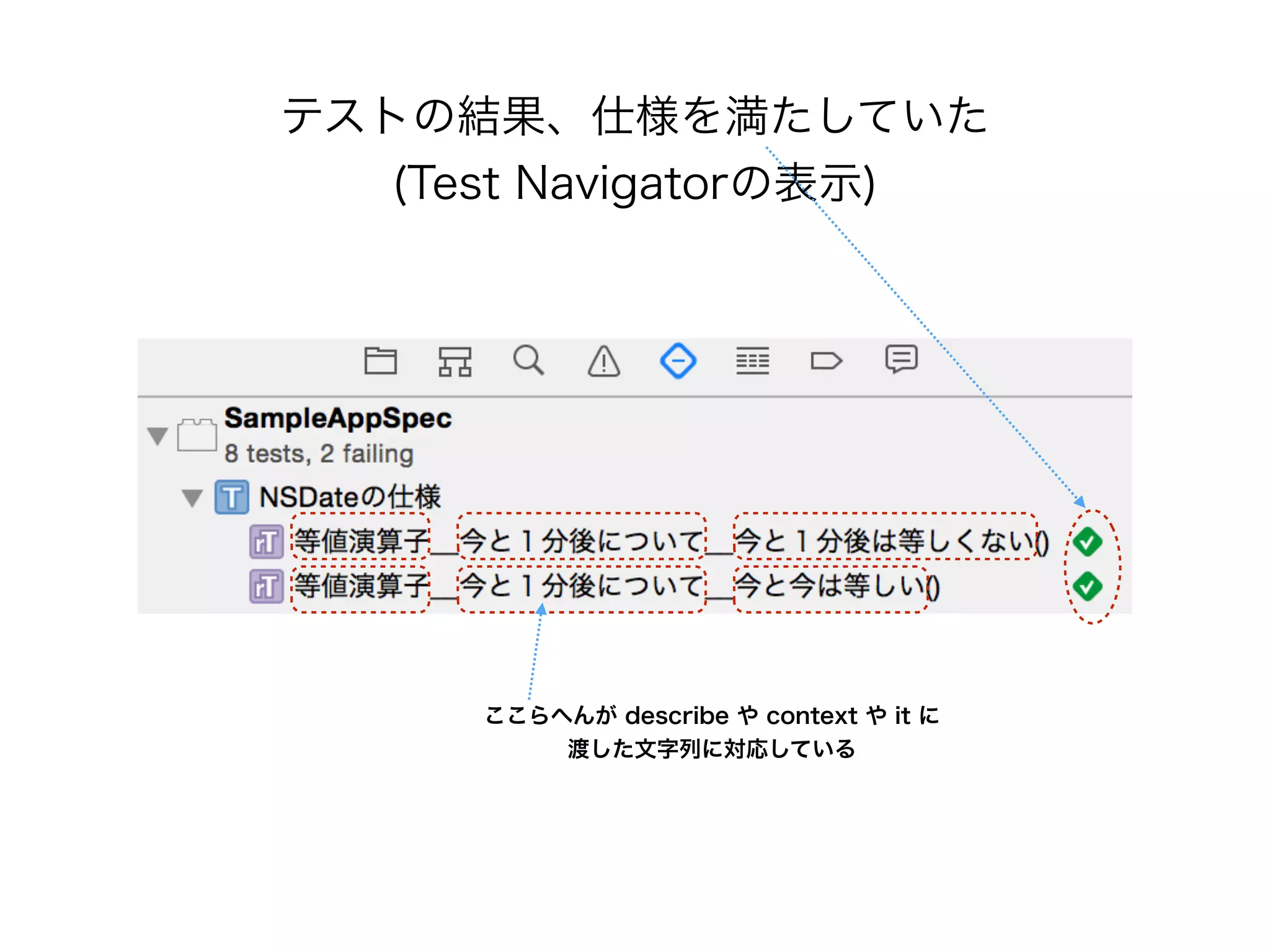Click green checkmark of 今と今は等しい test

pyautogui.click(x=1088, y=586)
